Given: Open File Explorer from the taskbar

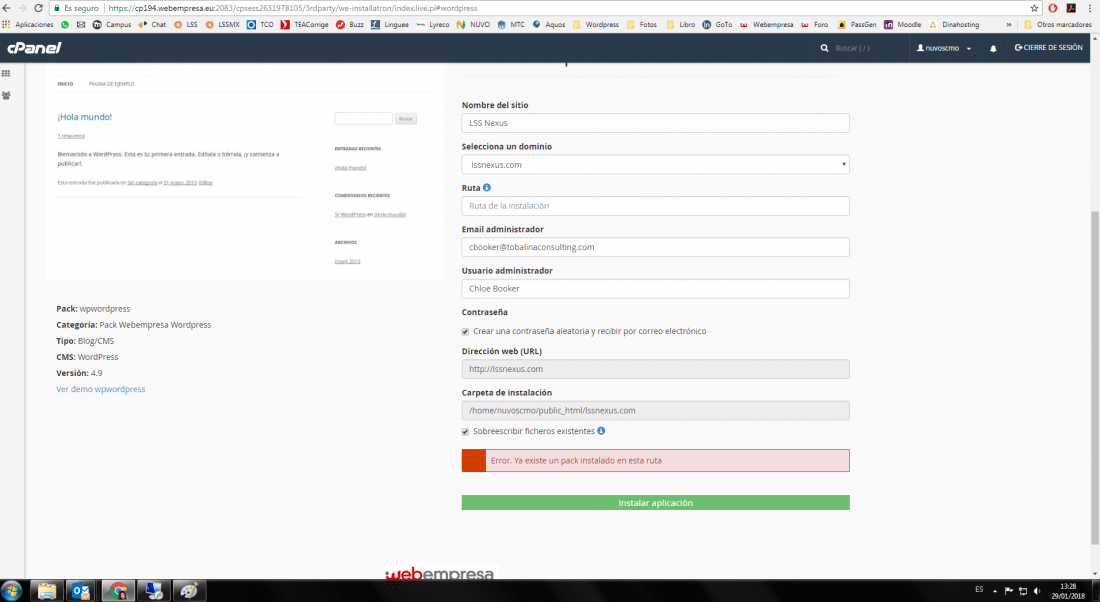Looking at the screenshot, I should pyautogui.click(x=46, y=591).
